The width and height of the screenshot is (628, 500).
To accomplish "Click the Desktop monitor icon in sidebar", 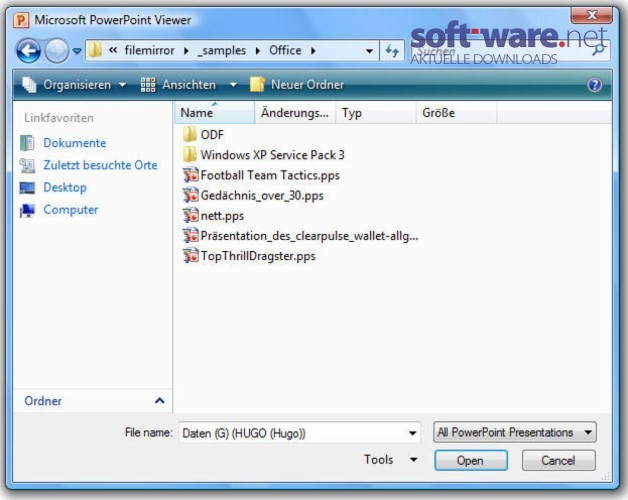I will pyautogui.click(x=27, y=188).
